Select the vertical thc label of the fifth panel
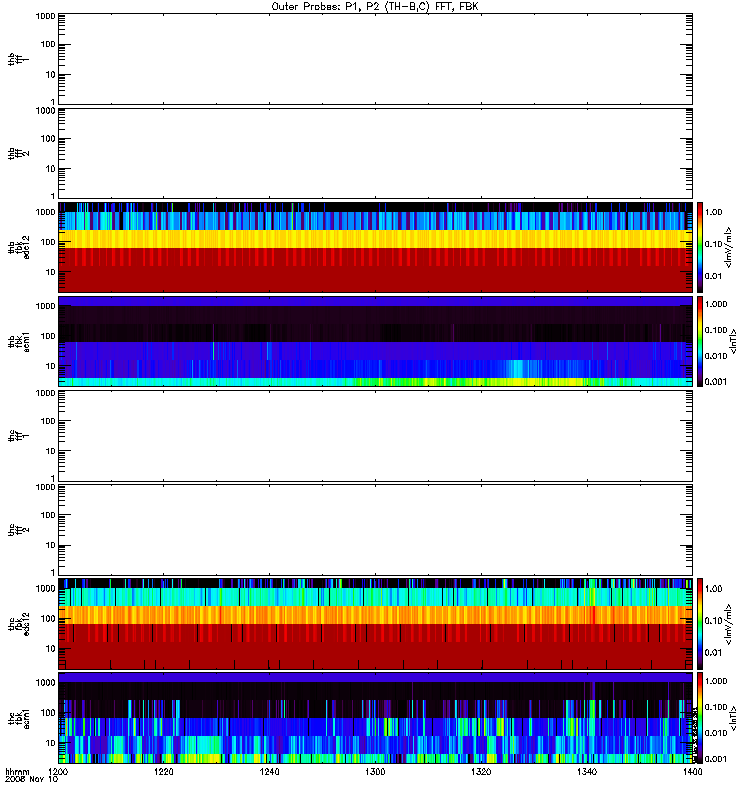The image size is (750, 800). [19, 436]
